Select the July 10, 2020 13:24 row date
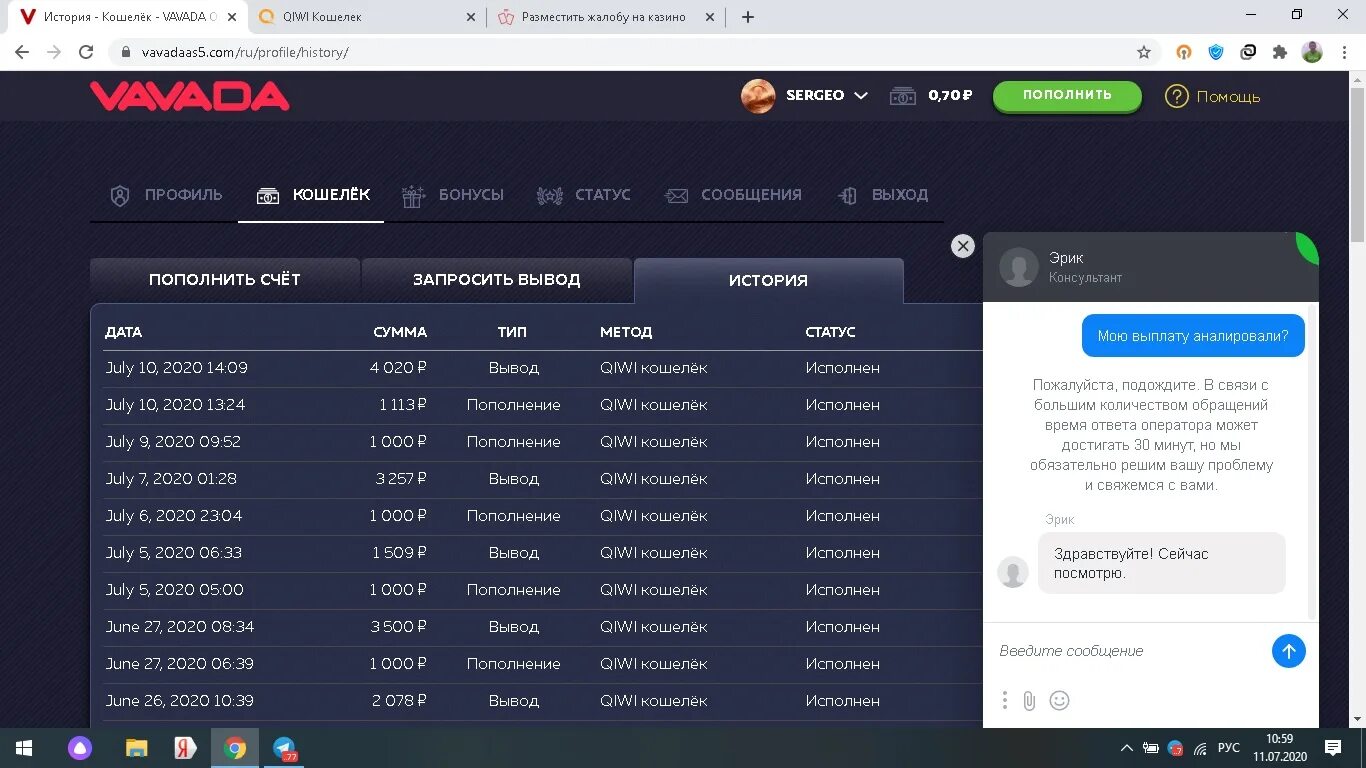The height and width of the screenshot is (768, 1366). pyautogui.click(x=175, y=405)
